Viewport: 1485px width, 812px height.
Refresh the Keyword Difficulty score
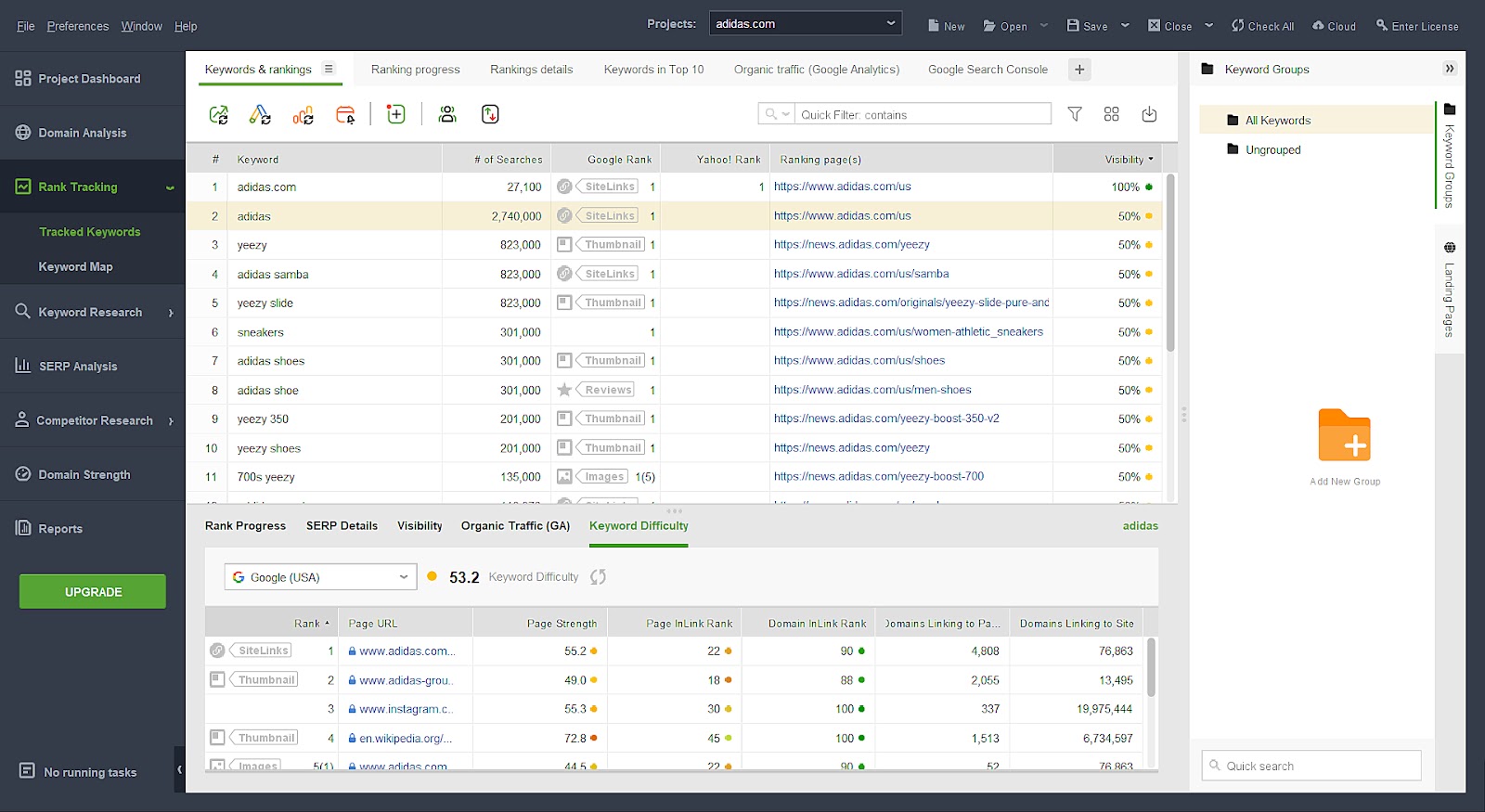point(598,577)
